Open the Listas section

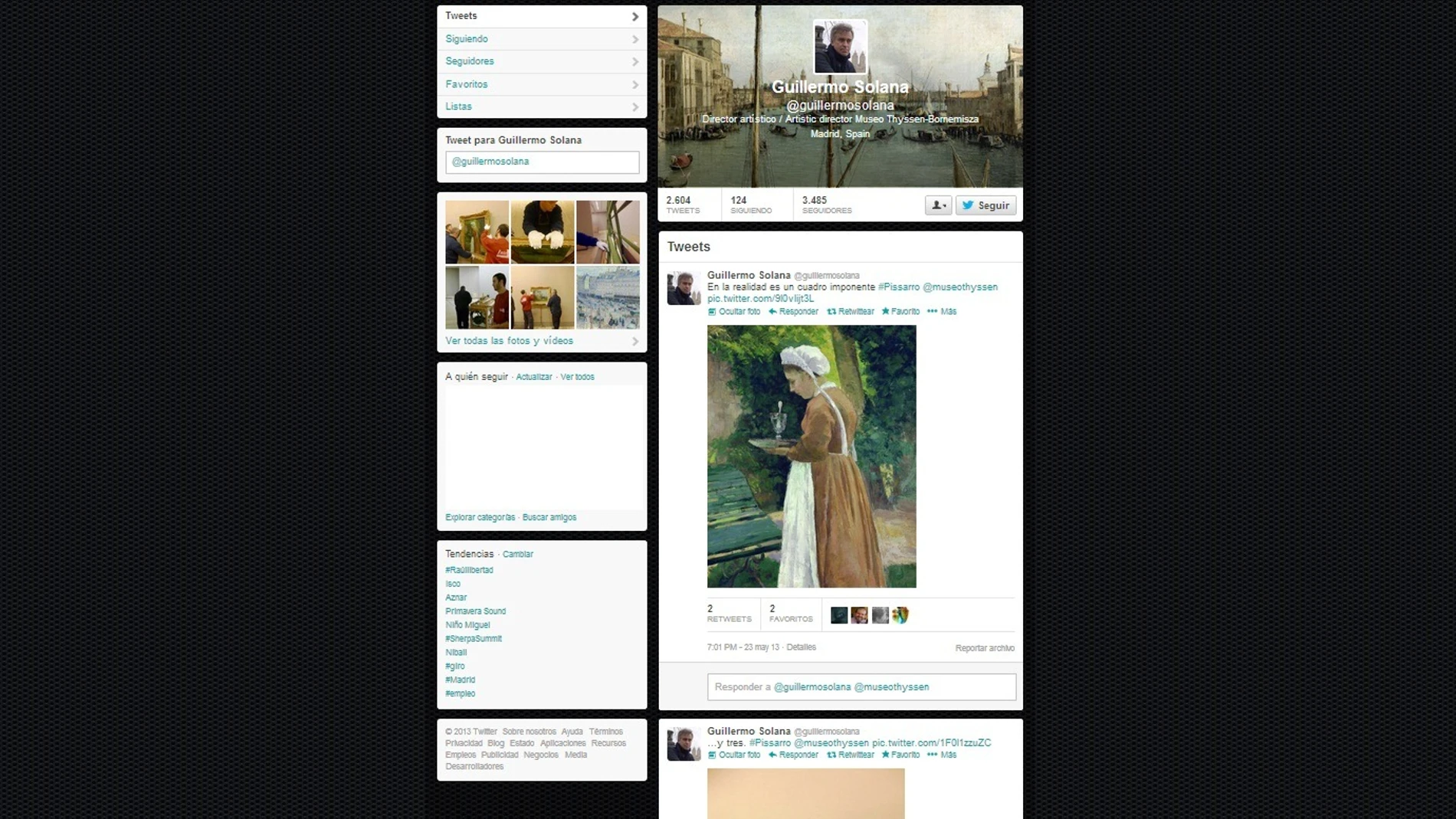click(x=542, y=106)
